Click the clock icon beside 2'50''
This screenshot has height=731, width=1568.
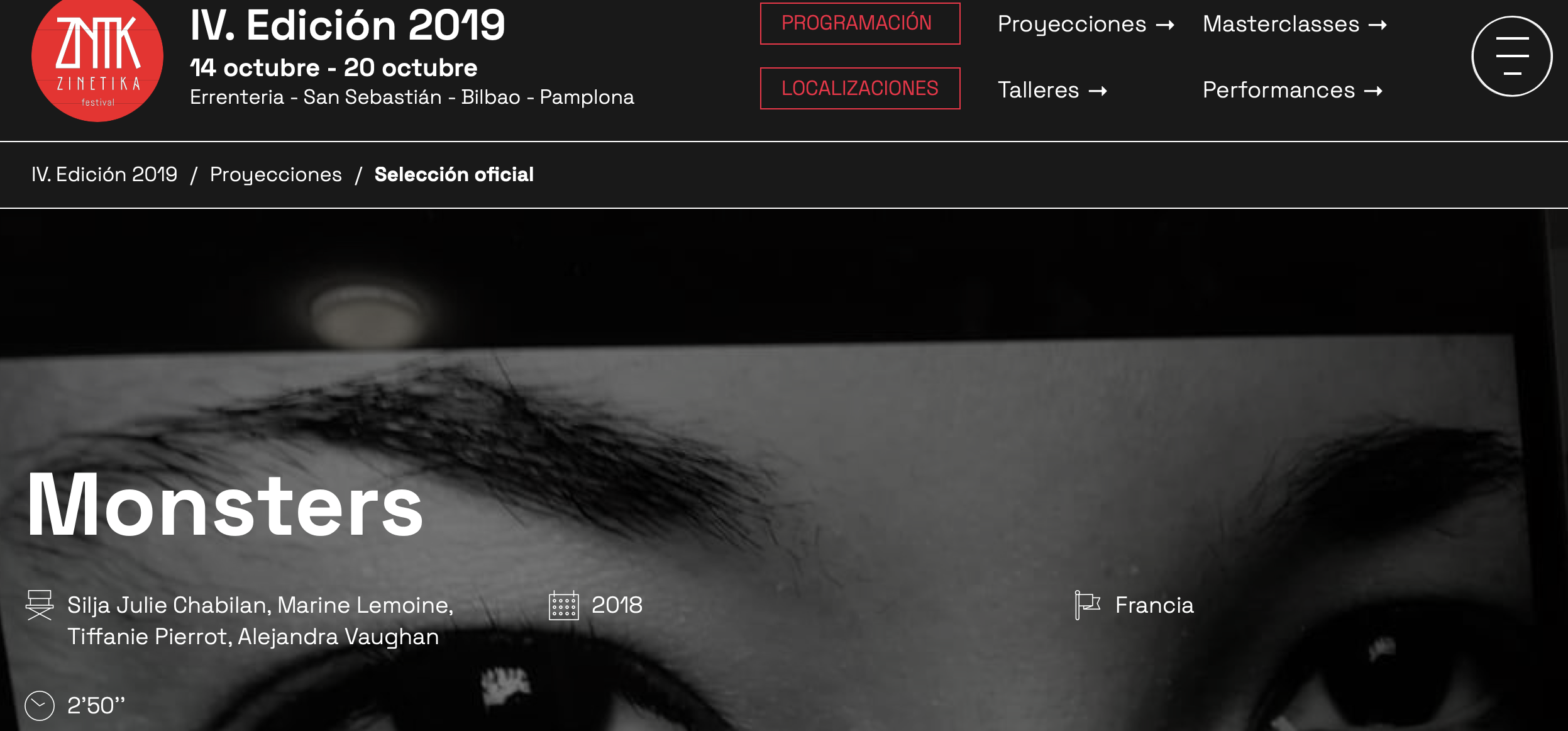point(40,705)
